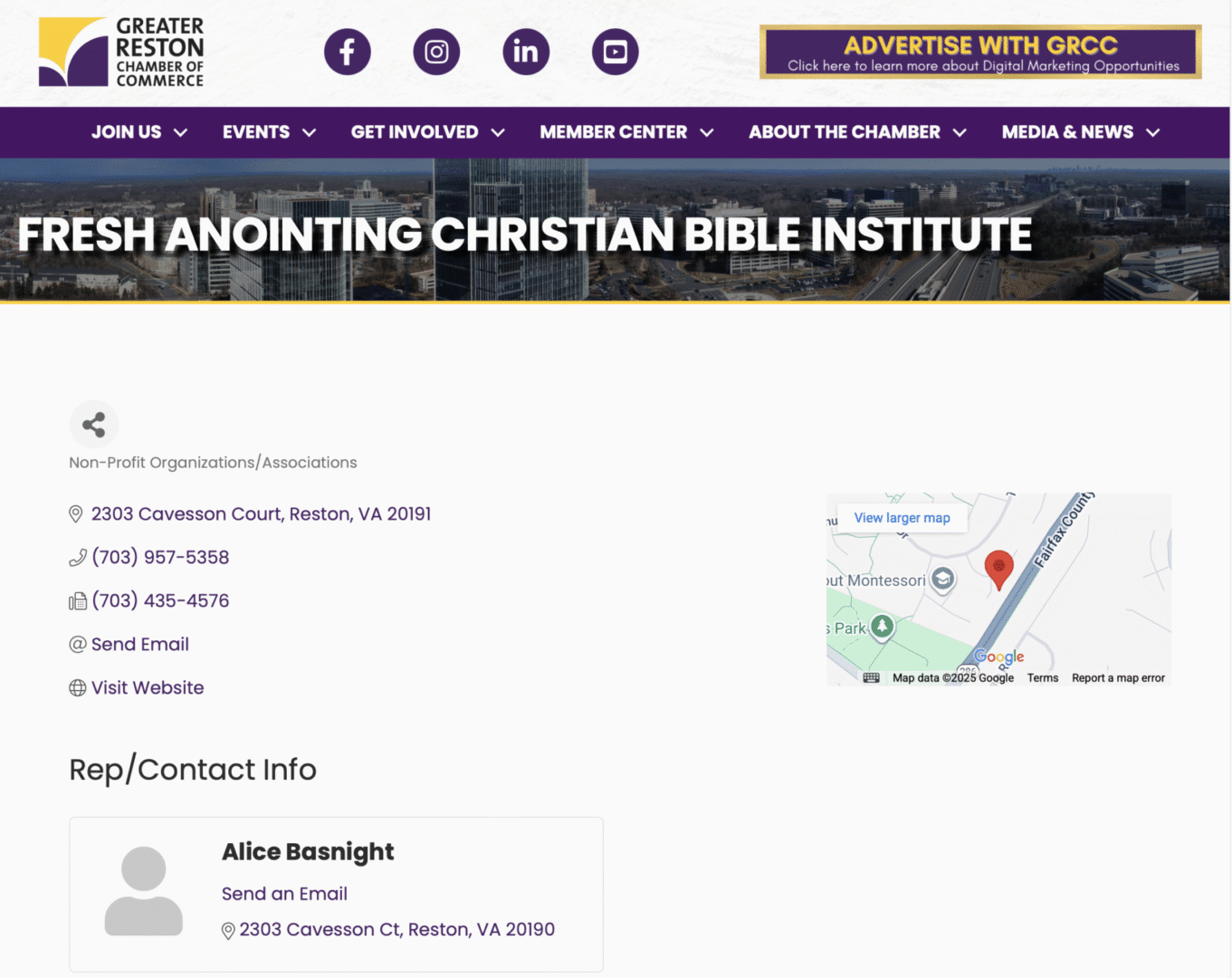This screenshot has width=1232, height=978.
Task: Click the Montessori school map marker
Action: coord(942,579)
